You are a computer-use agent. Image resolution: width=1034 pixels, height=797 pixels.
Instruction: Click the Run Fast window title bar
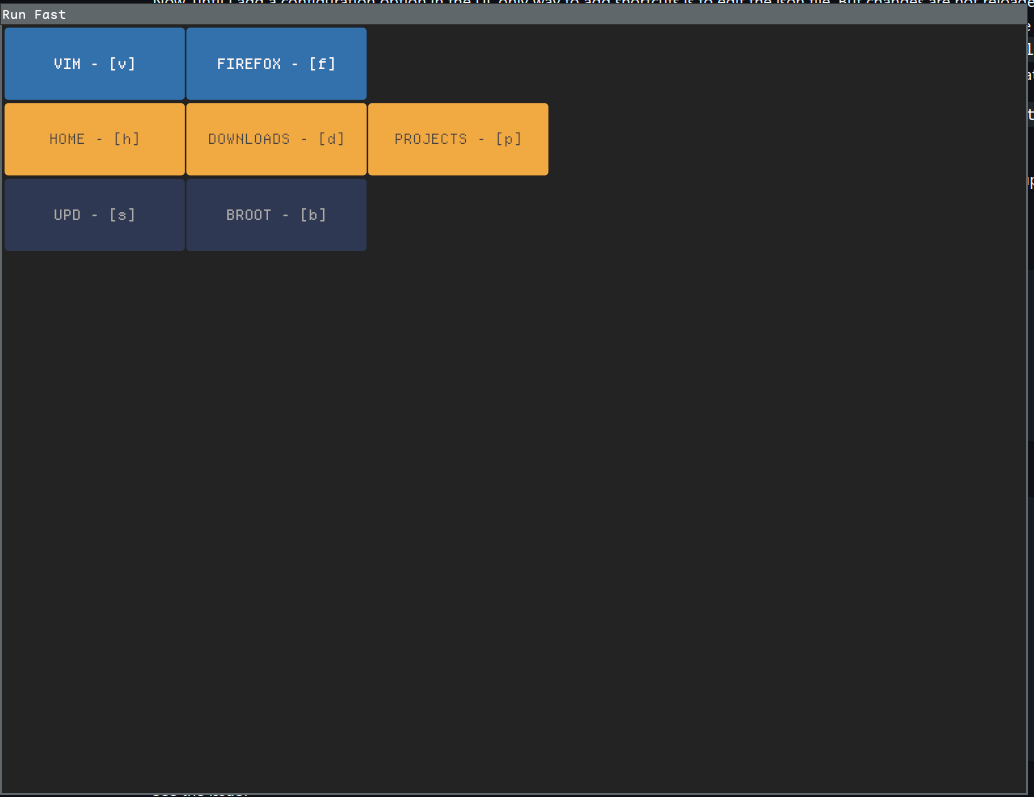click(x=514, y=15)
